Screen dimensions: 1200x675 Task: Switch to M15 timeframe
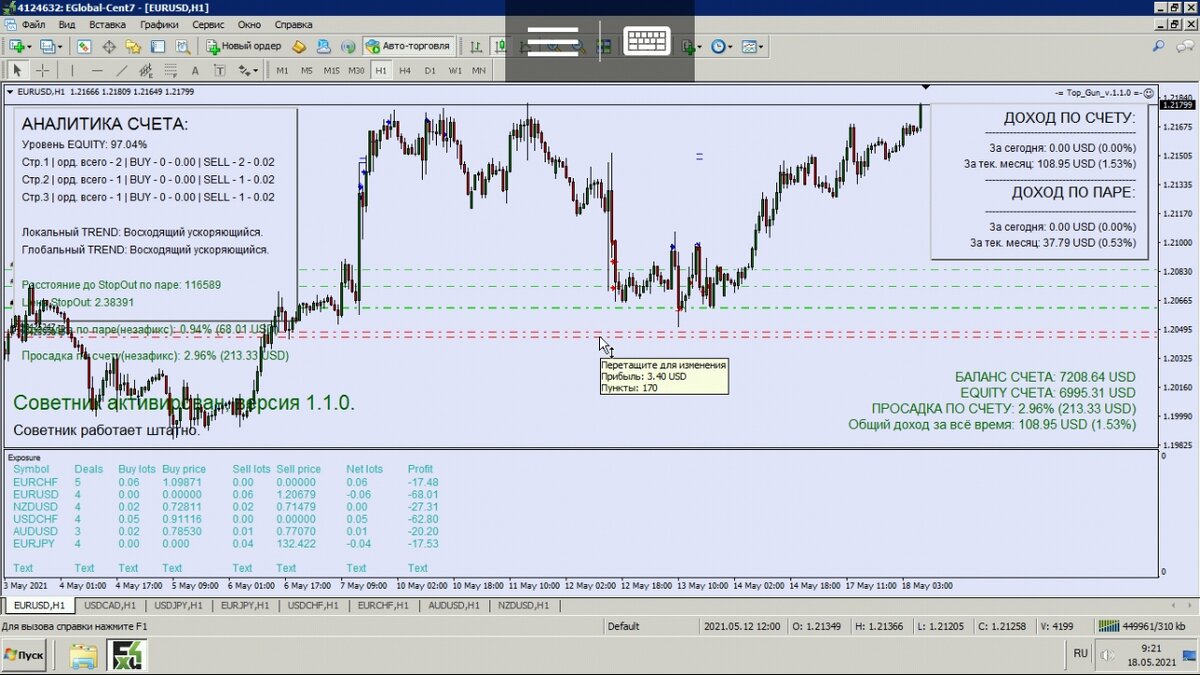(x=331, y=70)
